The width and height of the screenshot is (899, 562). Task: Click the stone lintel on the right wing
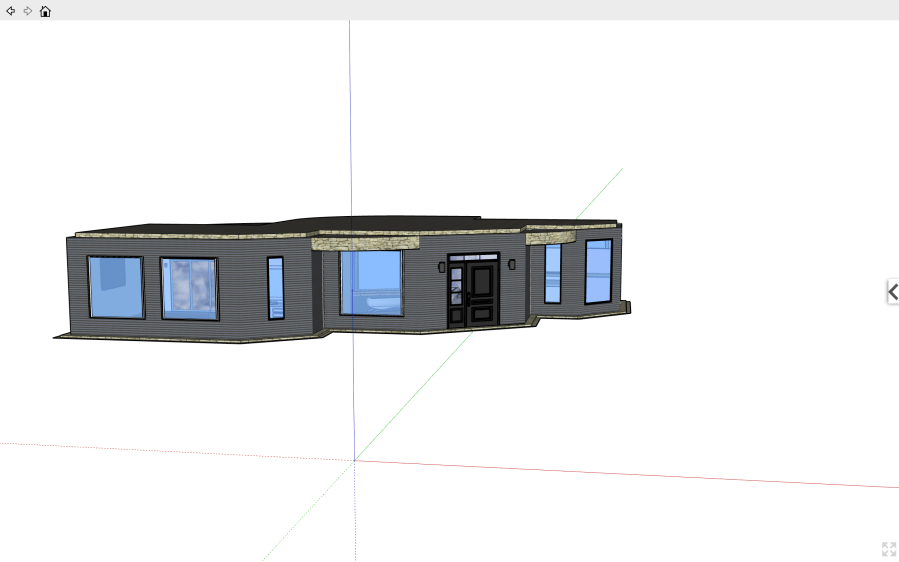click(550, 238)
